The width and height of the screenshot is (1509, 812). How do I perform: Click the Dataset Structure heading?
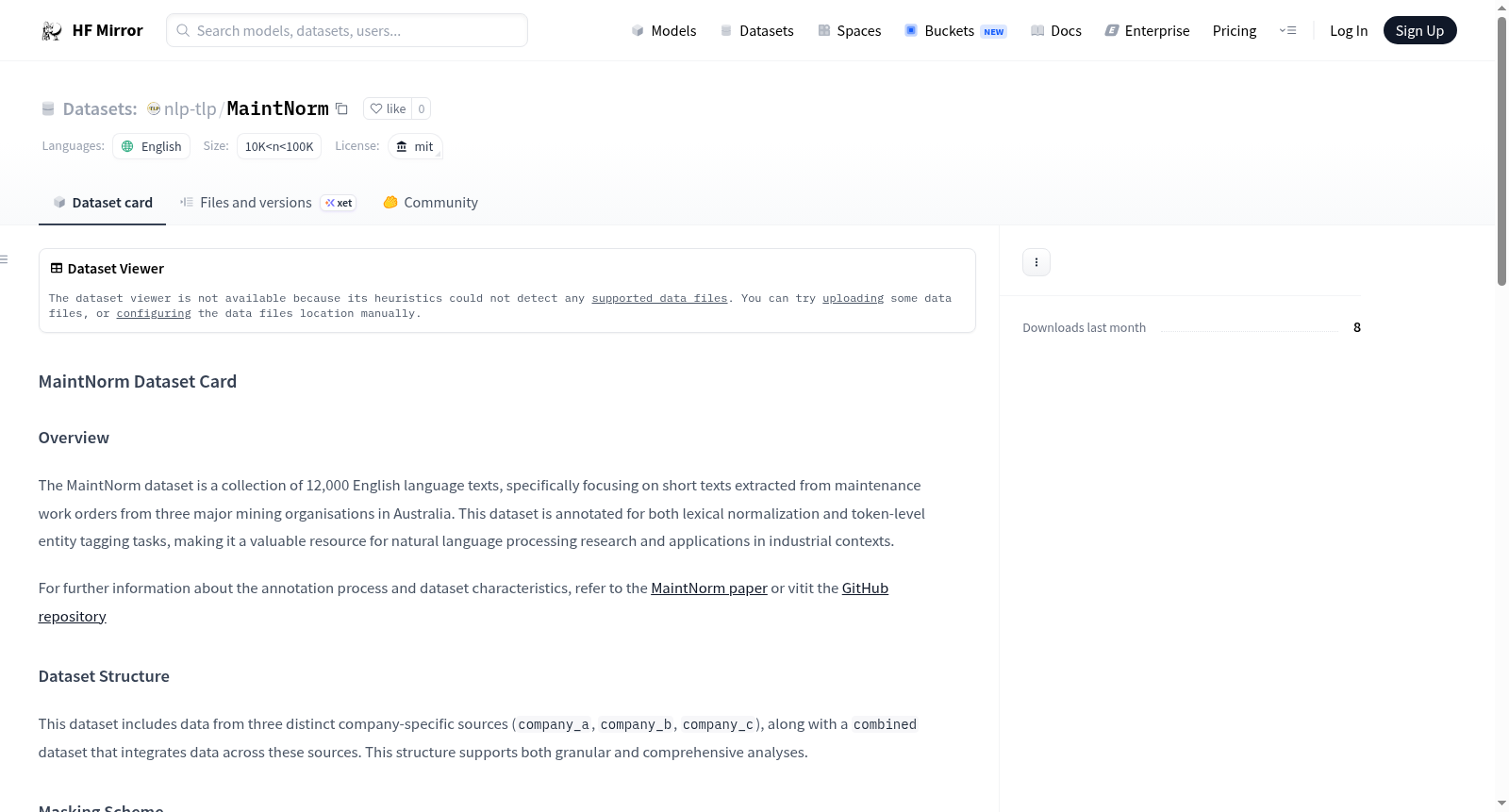click(104, 676)
